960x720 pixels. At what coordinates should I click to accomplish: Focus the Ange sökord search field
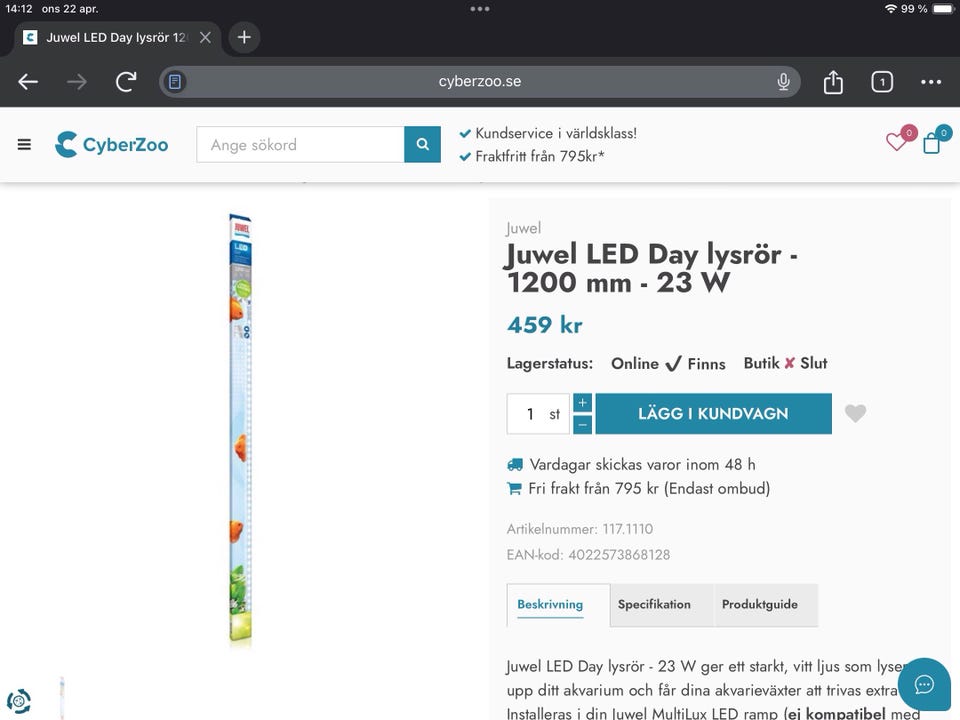tap(300, 145)
